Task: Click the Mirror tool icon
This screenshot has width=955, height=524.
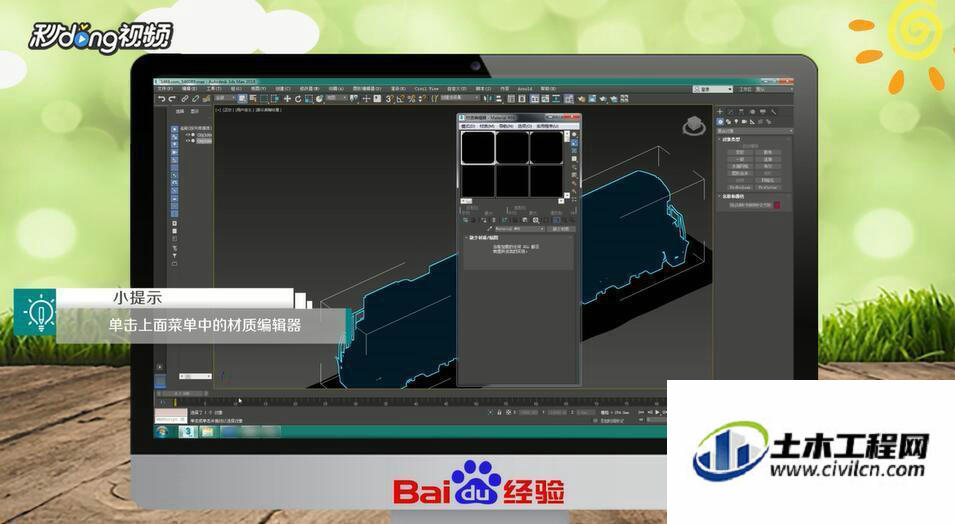Action: pos(487,99)
